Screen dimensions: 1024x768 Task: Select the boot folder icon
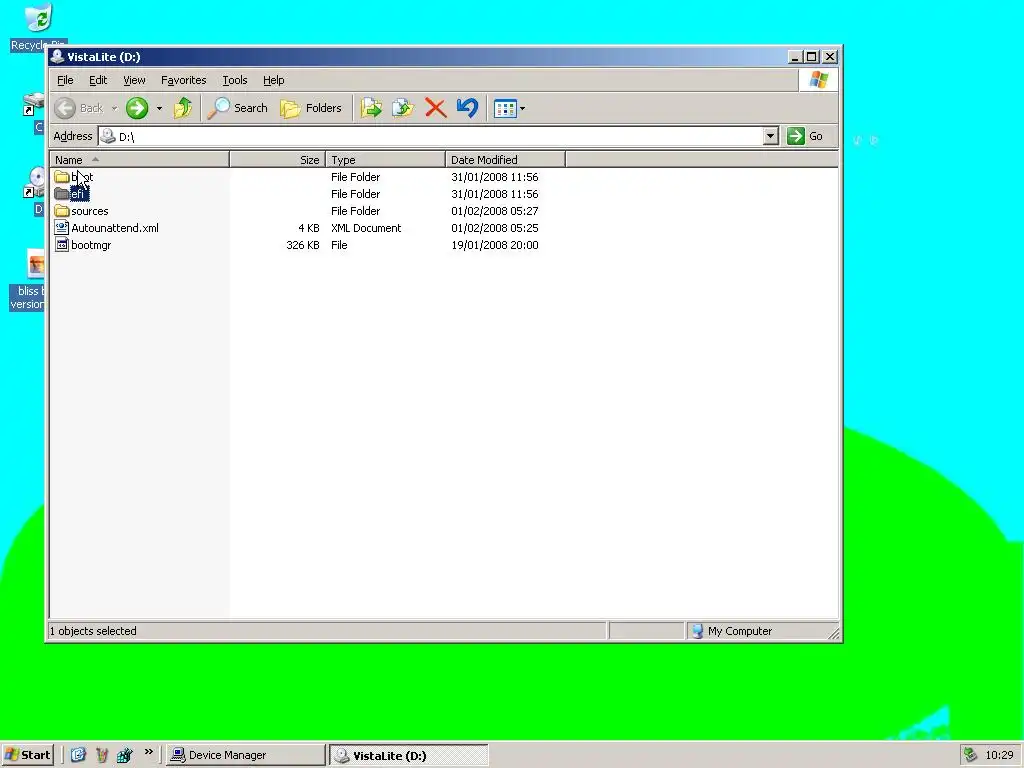62,177
